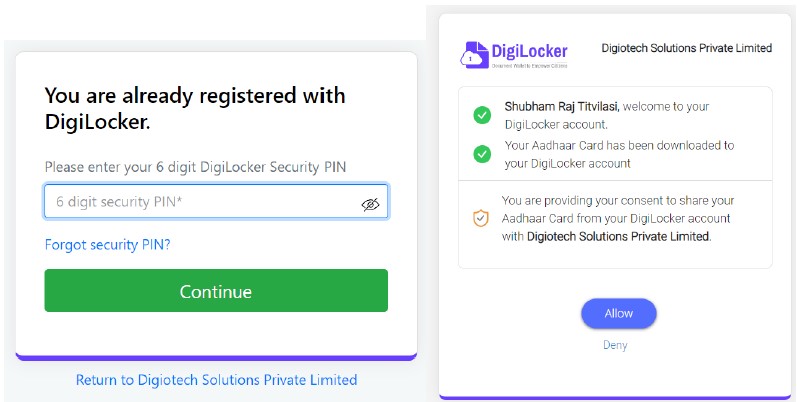Screen dimensions: 797x402
Task: Focus the 6 digit security PIN field
Action: [216, 202]
